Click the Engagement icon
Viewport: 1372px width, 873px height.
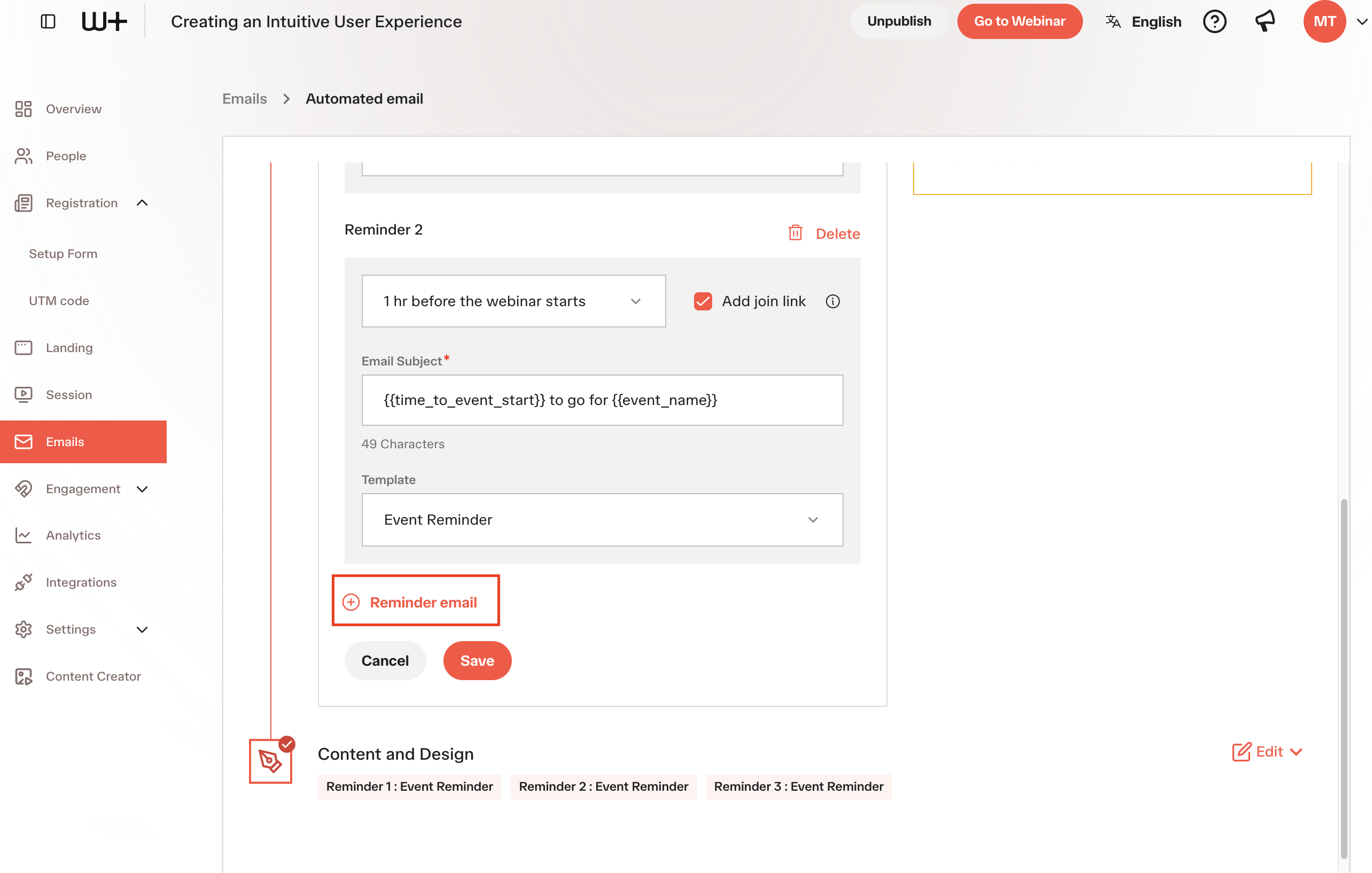(24, 489)
